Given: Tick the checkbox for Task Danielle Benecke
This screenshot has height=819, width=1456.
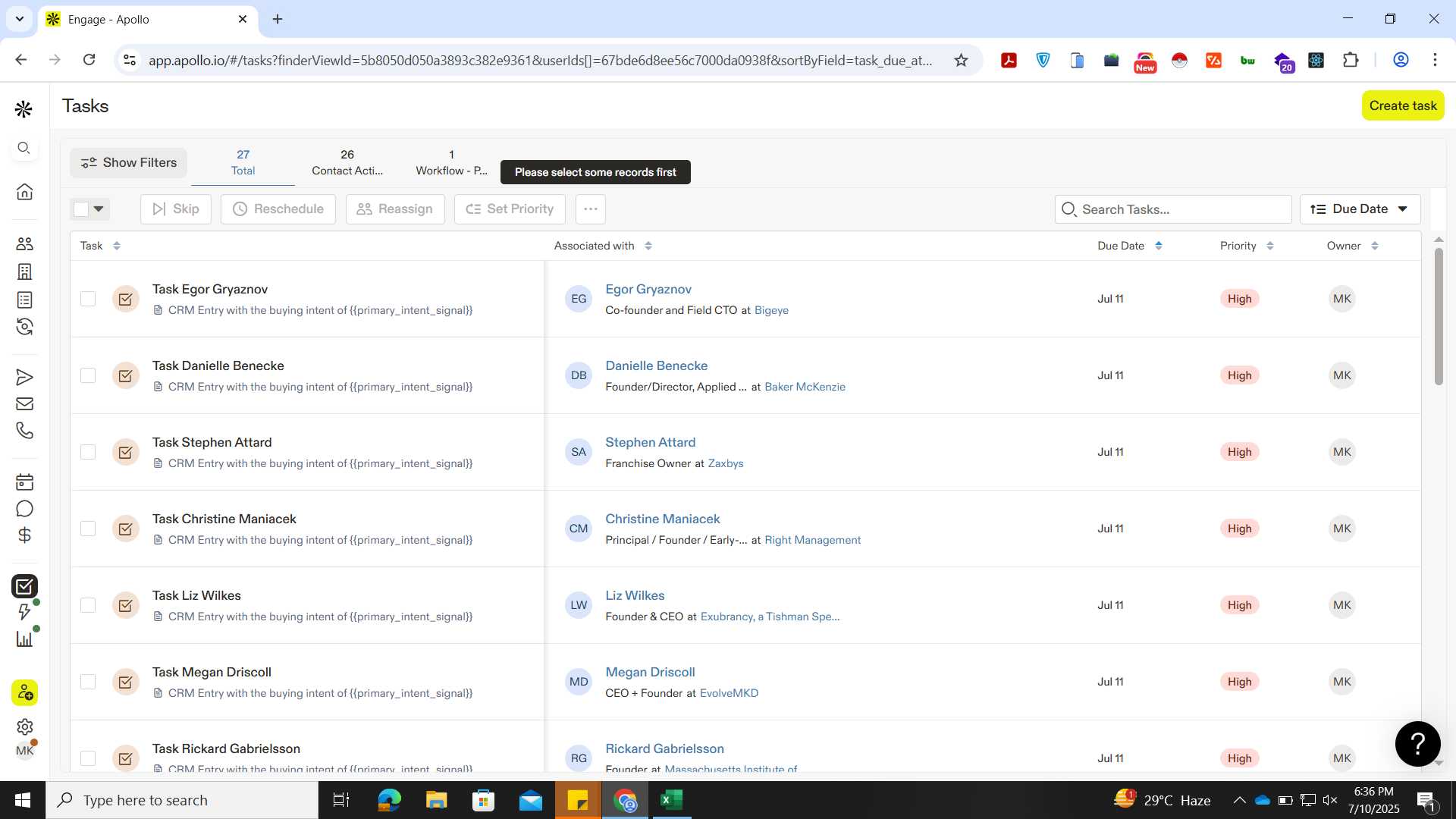Looking at the screenshot, I should (88, 375).
